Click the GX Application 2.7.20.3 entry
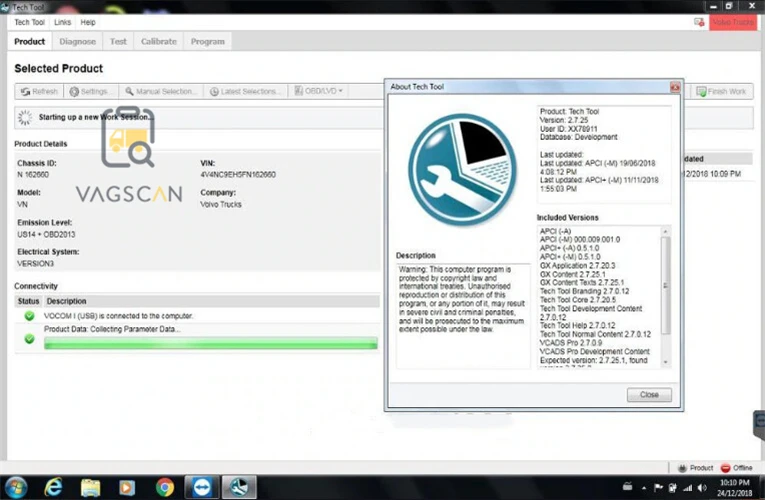 tap(578, 265)
